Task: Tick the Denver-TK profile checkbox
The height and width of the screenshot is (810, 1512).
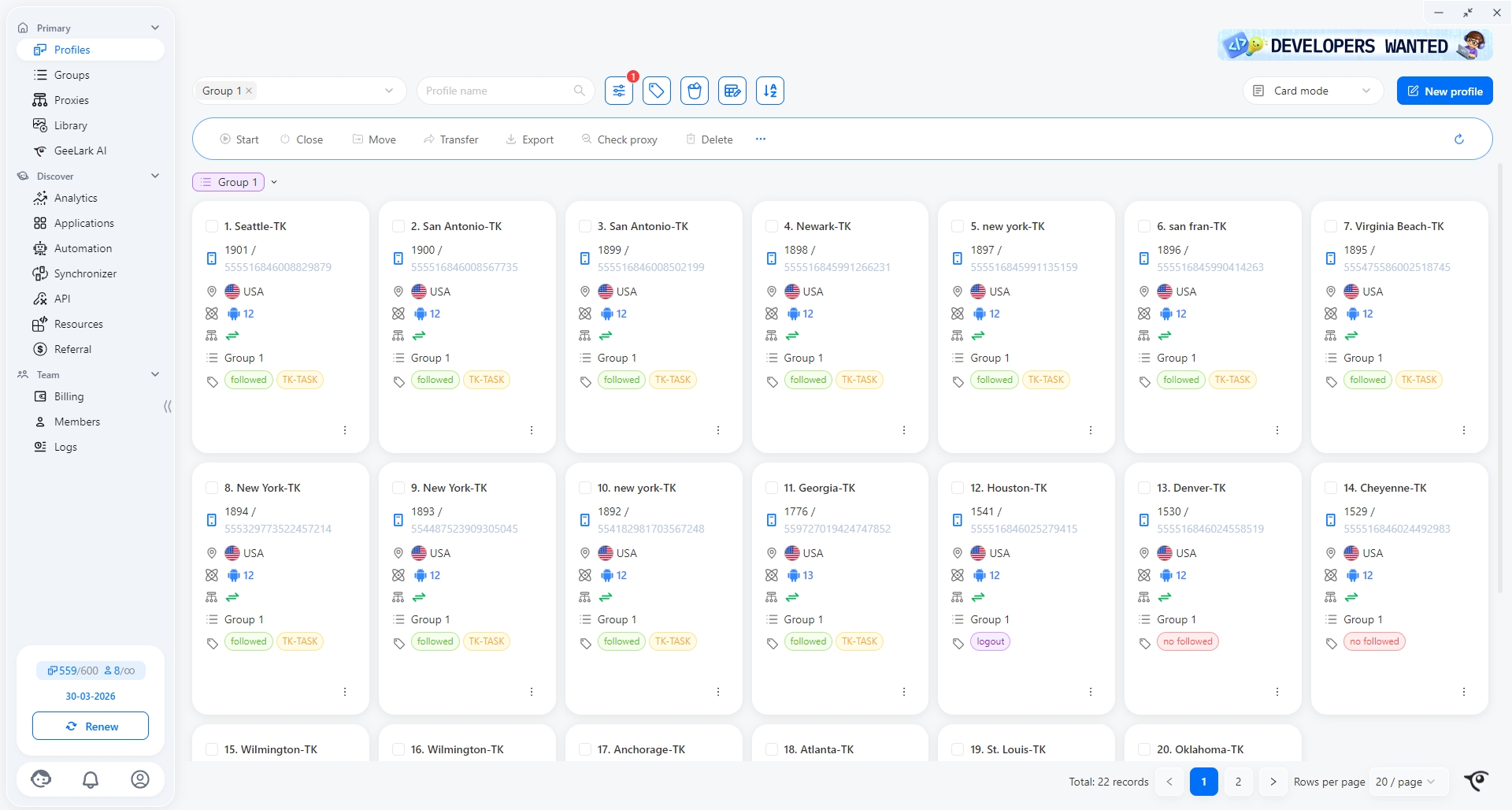Action: click(x=1144, y=488)
